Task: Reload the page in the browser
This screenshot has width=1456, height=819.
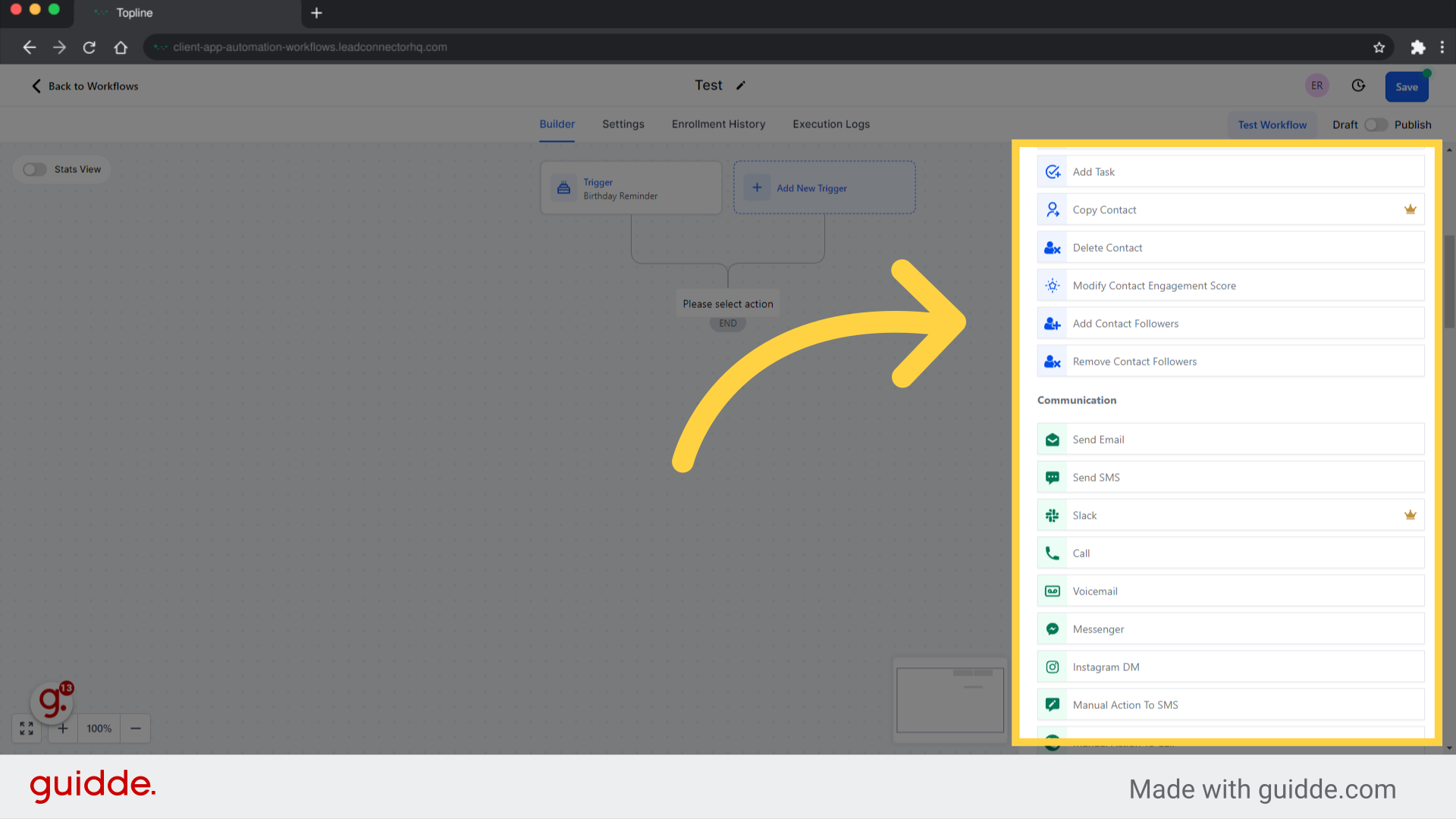Action: tap(89, 47)
